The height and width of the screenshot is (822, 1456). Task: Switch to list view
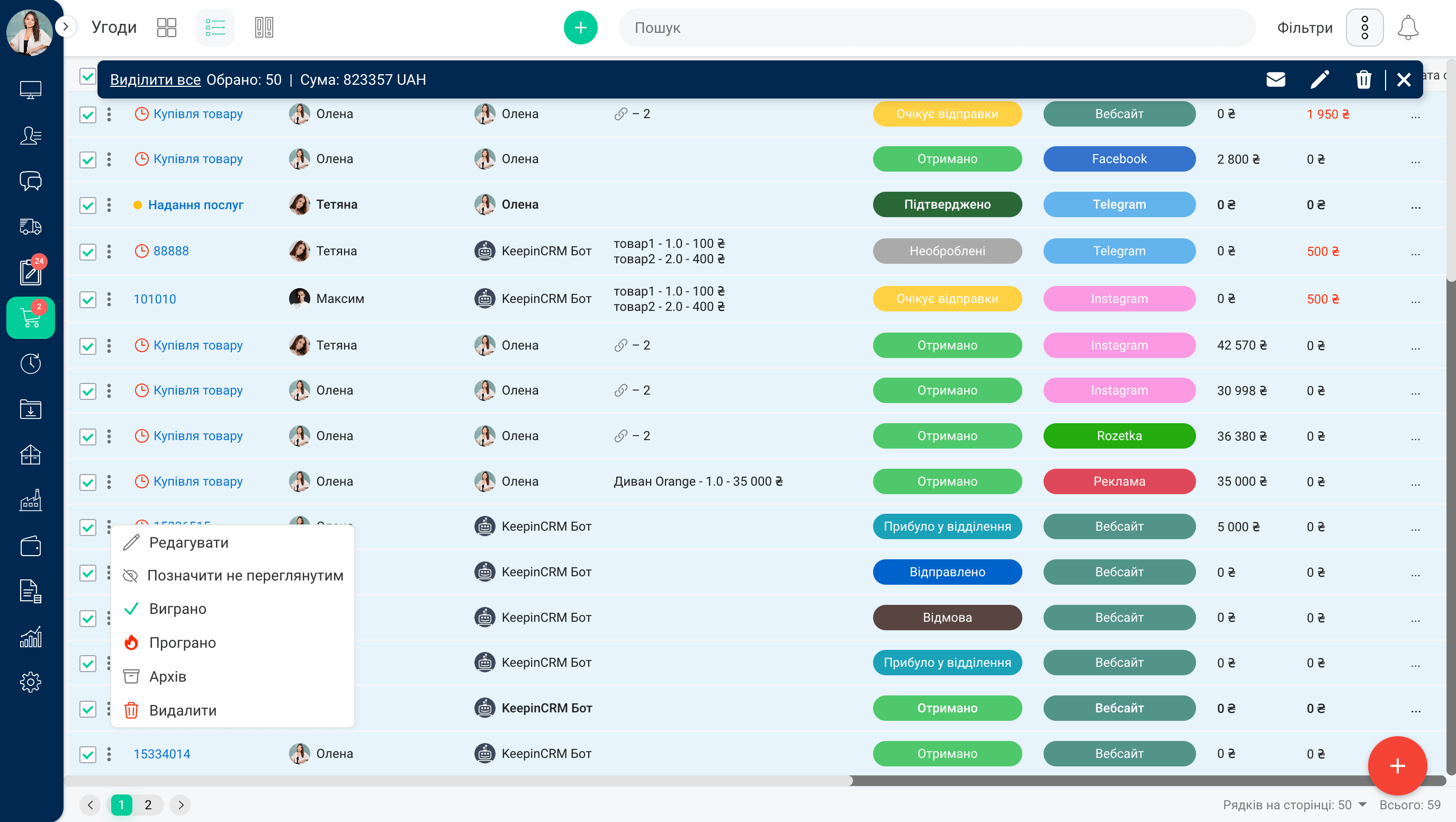coord(215,27)
